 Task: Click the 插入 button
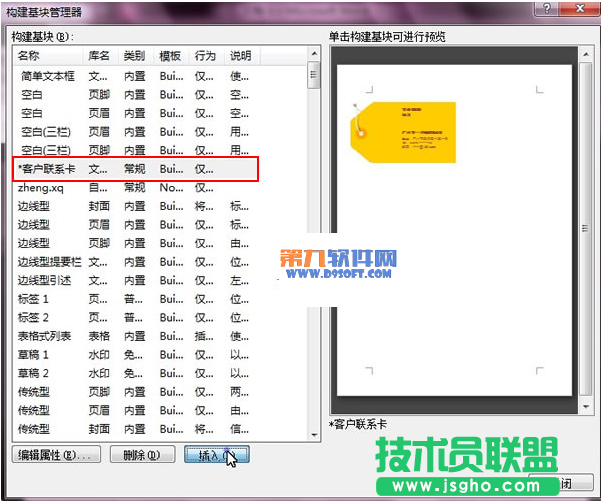(x=217, y=455)
